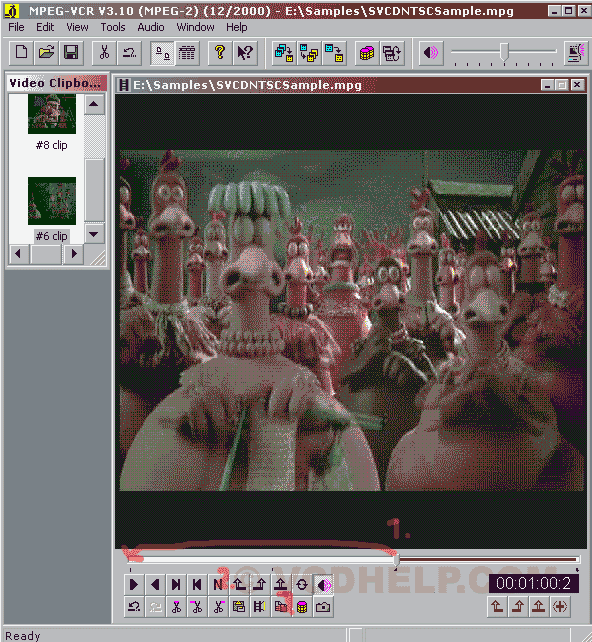
Task: Open the Audio menu
Action: coord(151,27)
